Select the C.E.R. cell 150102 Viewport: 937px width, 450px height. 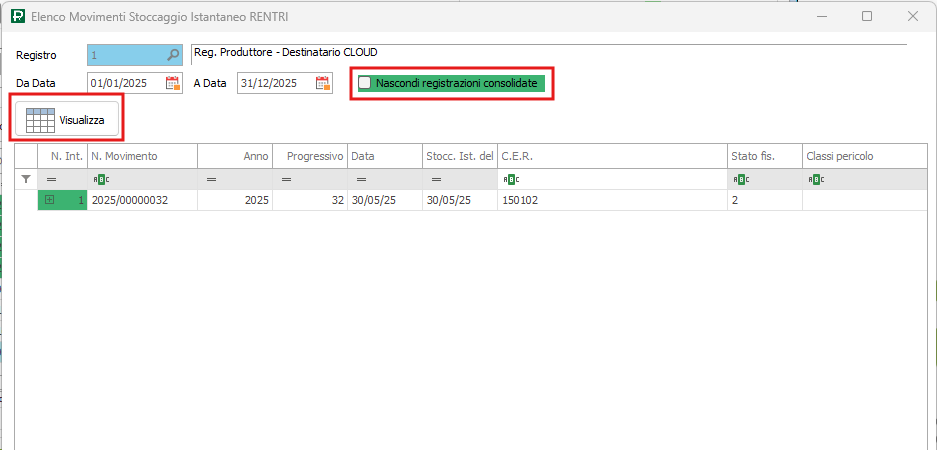click(x=610, y=200)
